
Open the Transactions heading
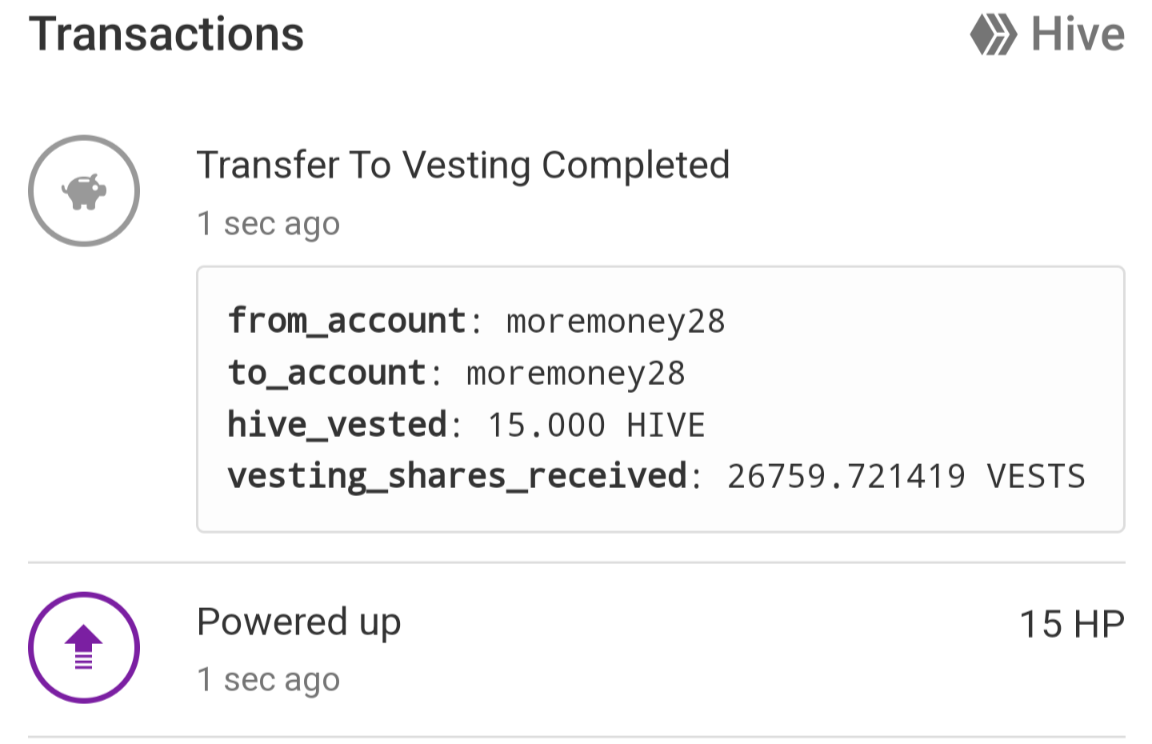pos(166,35)
